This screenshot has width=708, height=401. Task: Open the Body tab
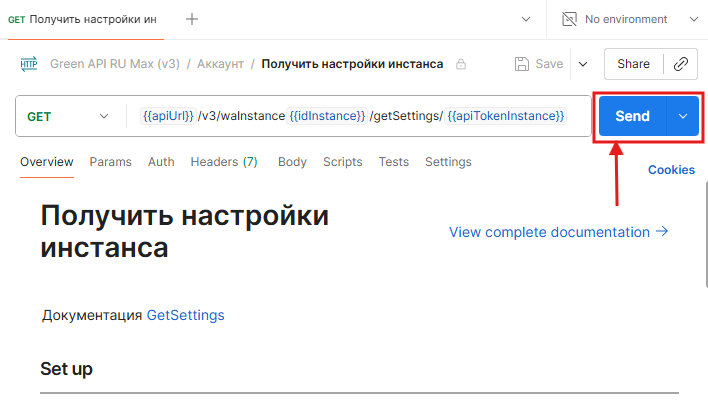point(292,162)
